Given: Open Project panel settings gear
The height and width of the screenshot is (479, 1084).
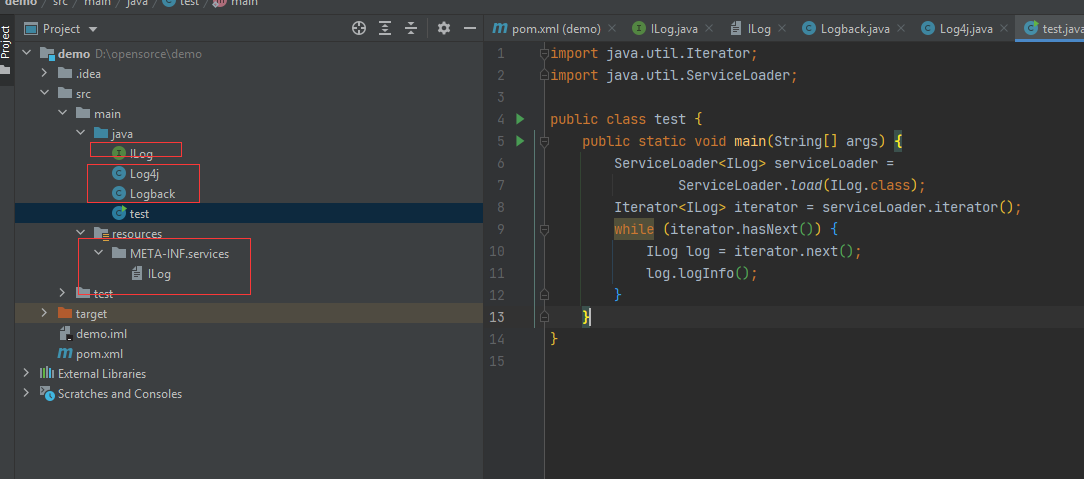Looking at the screenshot, I should [444, 28].
